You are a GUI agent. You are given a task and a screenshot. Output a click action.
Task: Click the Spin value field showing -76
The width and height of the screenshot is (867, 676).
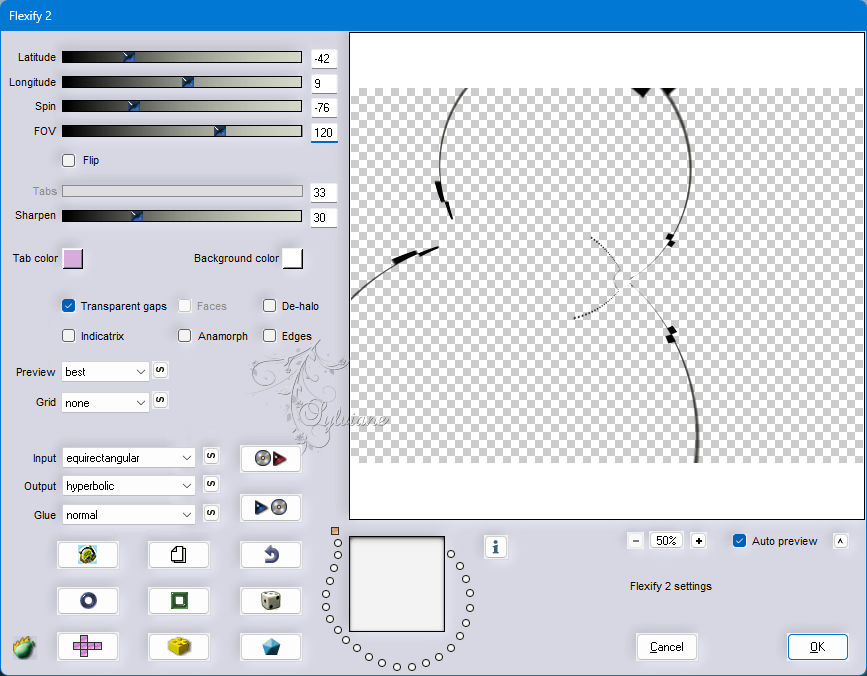[324, 108]
